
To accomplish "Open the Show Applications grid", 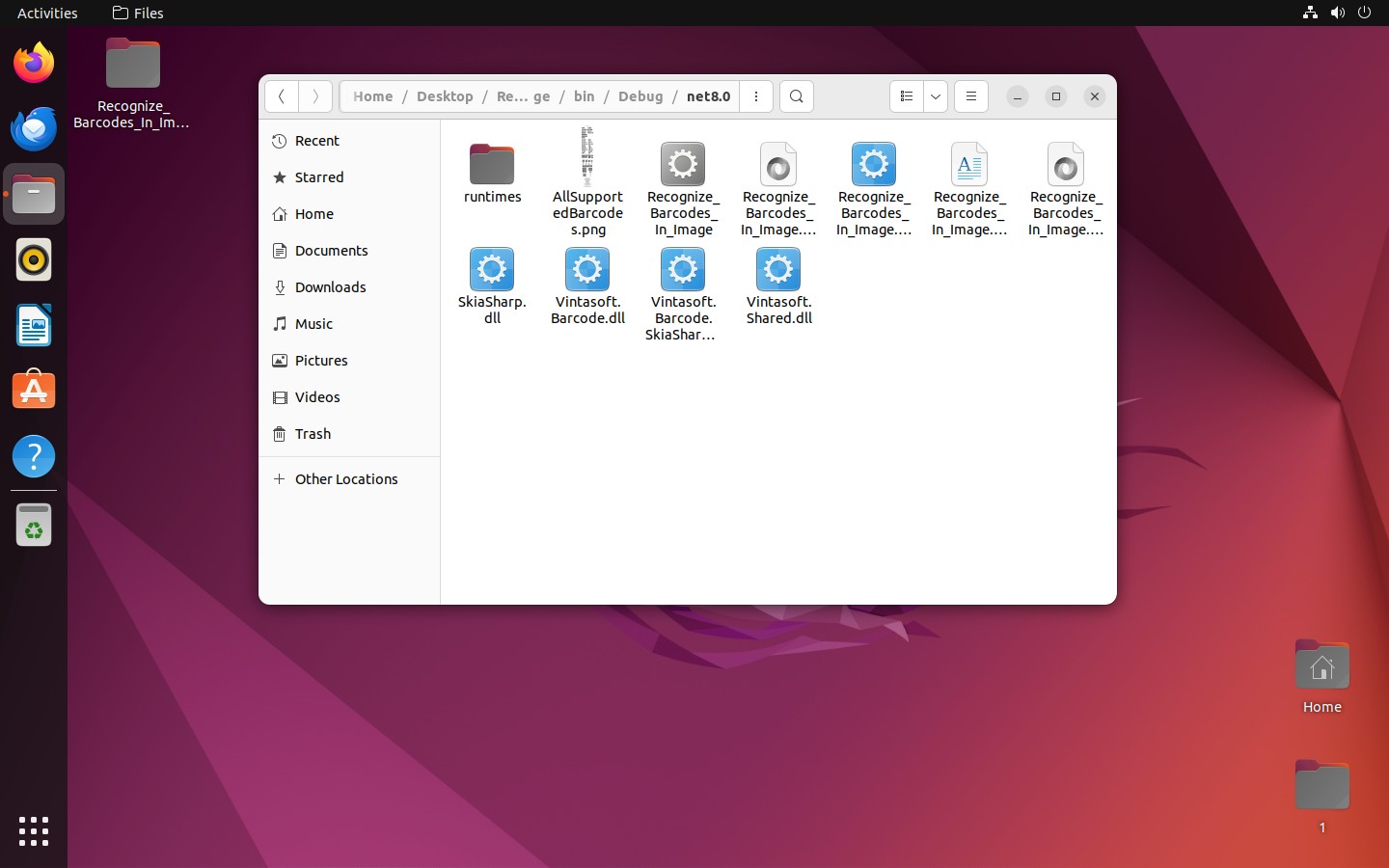I will pyautogui.click(x=34, y=830).
